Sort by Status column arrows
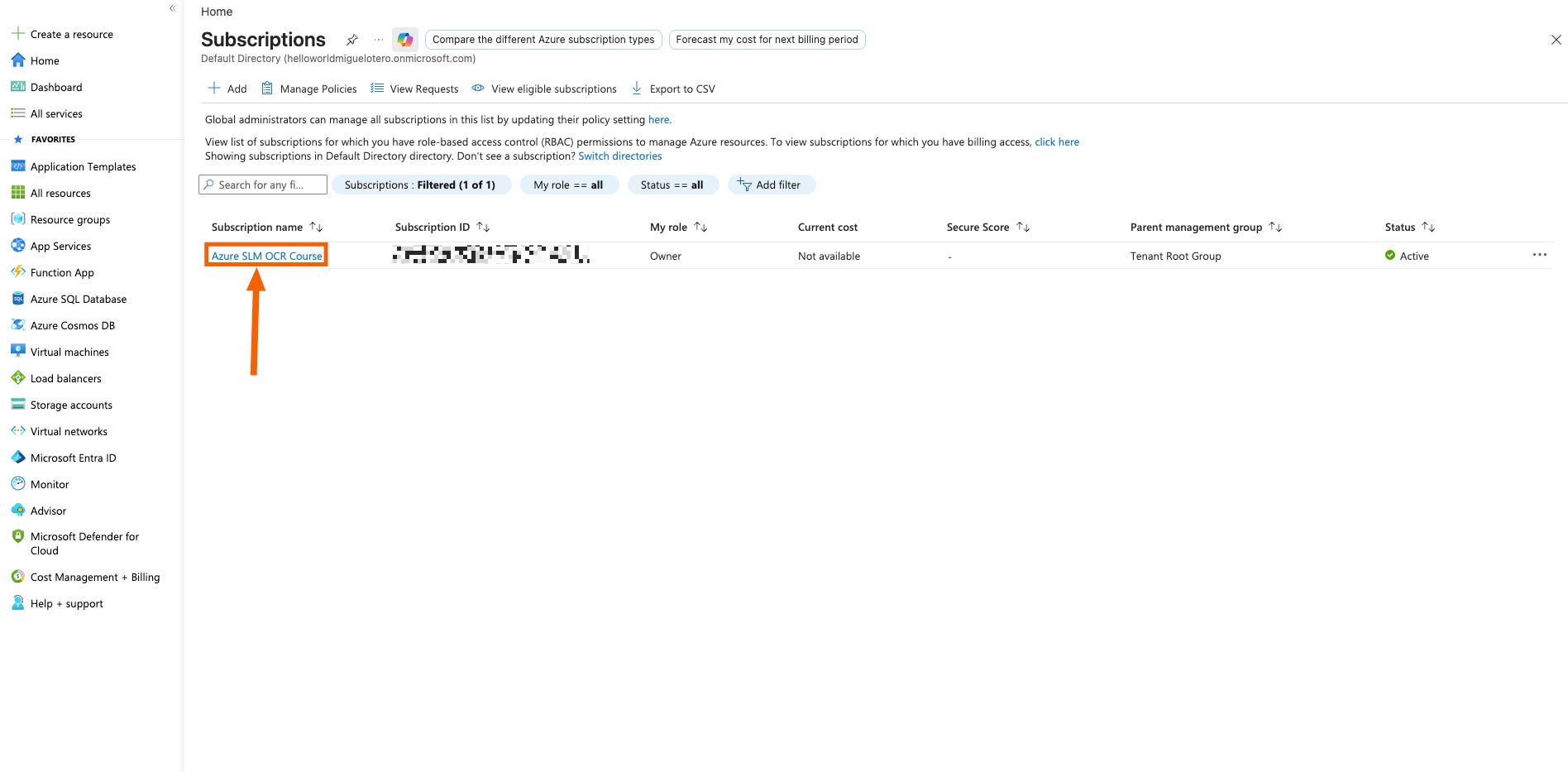Image resolution: width=1568 pixels, height=772 pixels. (1428, 227)
